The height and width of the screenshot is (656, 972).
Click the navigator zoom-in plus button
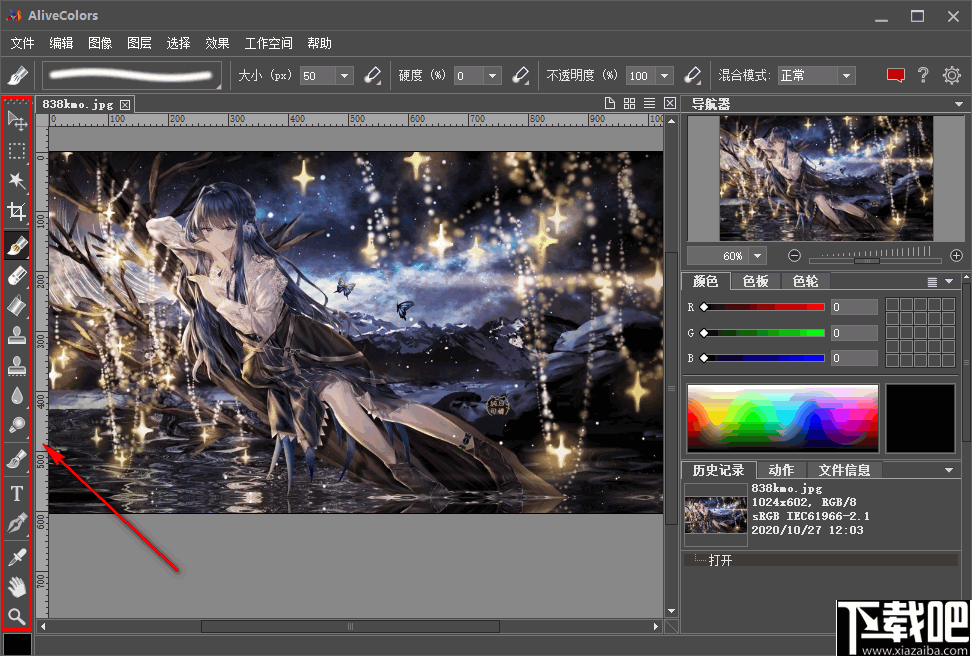pos(956,255)
